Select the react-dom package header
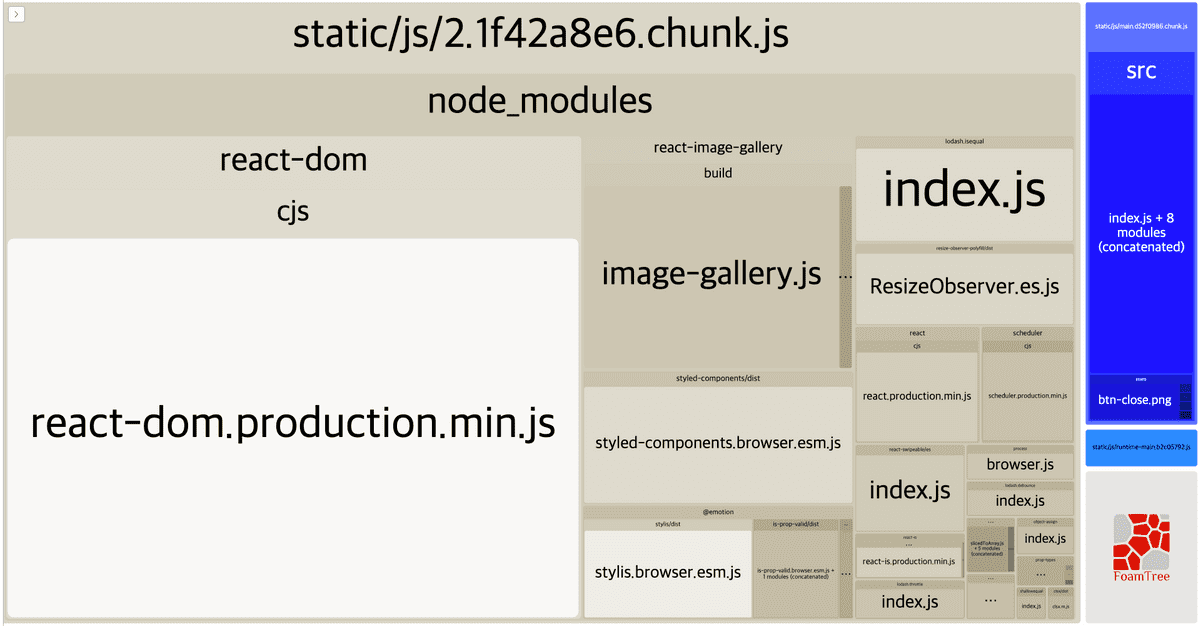Screen dimensions: 1200x626 coord(293,160)
